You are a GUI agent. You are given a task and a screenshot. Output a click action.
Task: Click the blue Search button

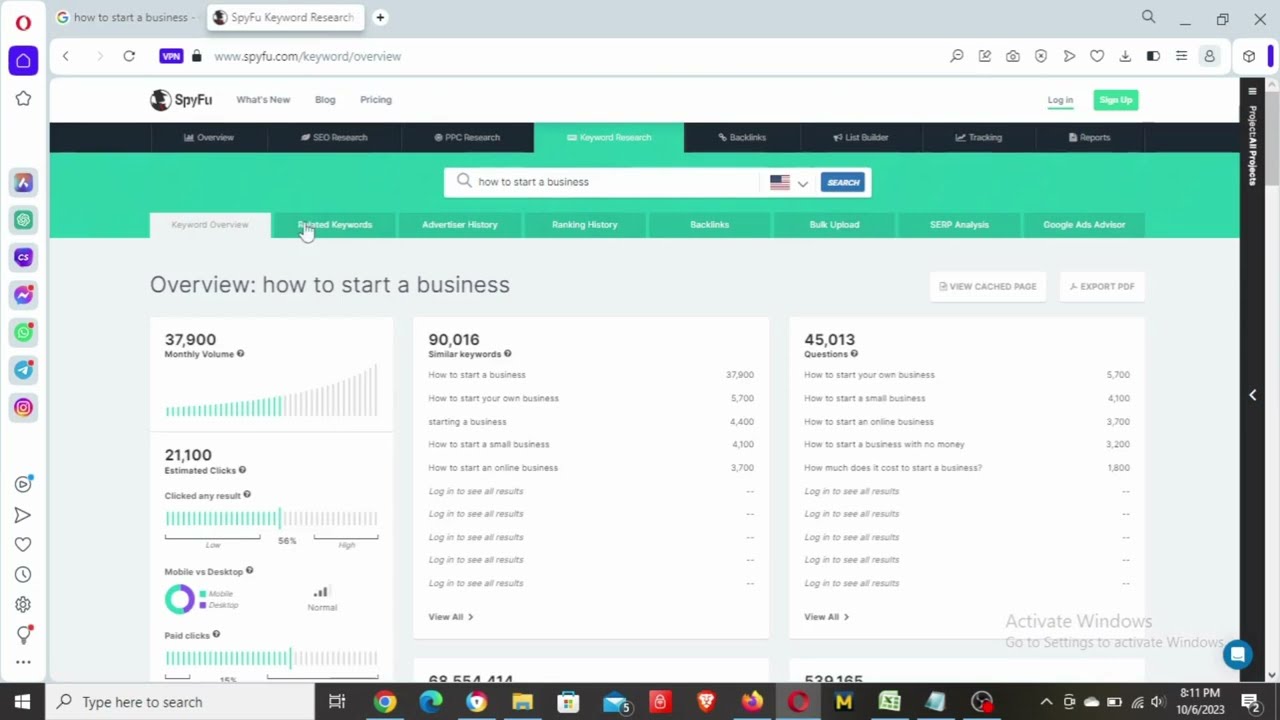(x=843, y=182)
